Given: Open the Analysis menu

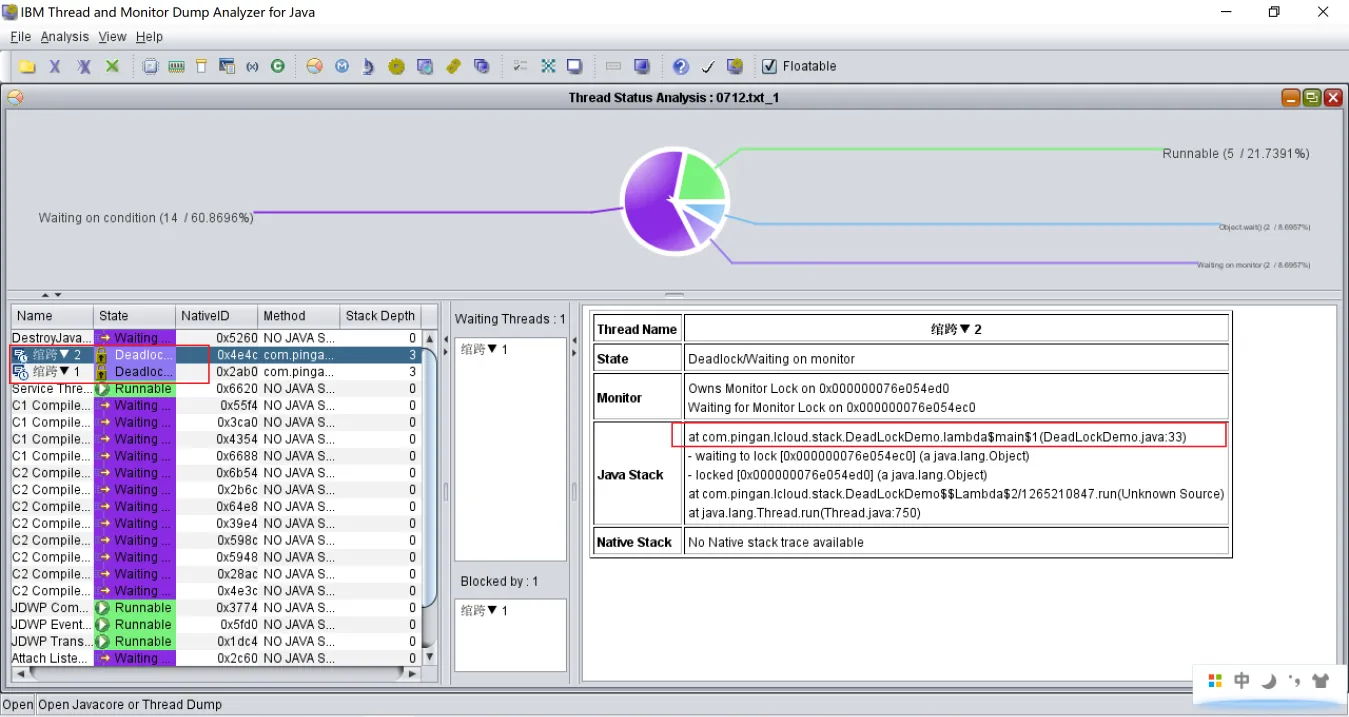Looking at the screenshot, I should 65,37.
